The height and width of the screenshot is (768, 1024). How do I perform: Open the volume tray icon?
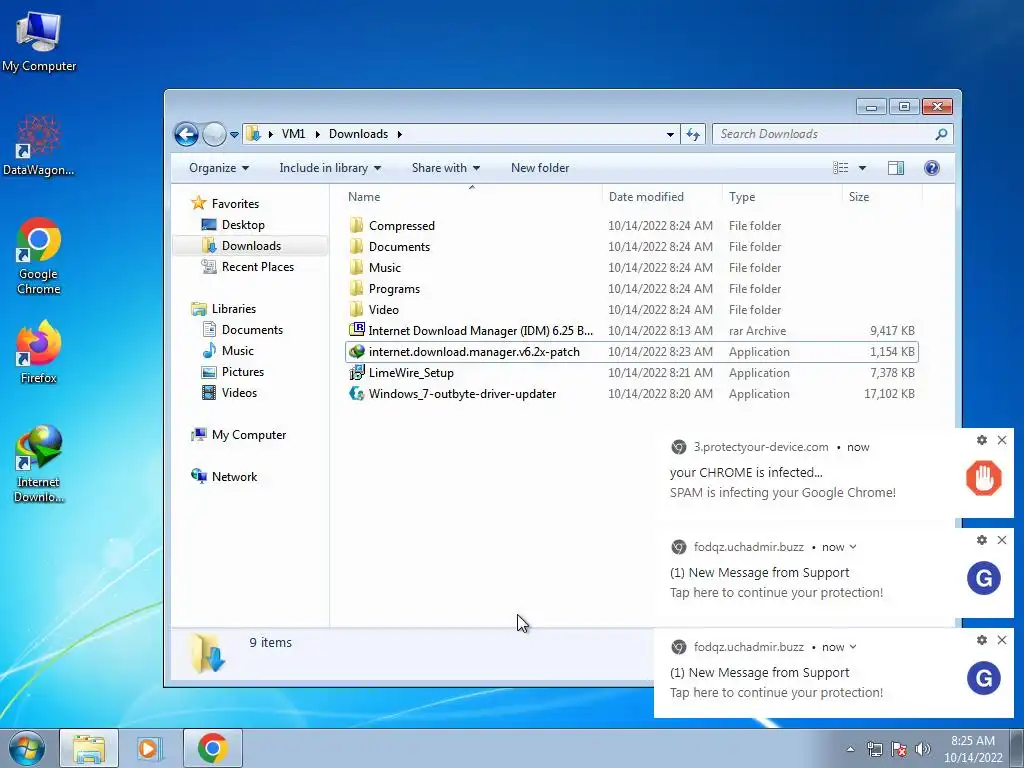pyautogui.click(x=922, y=749)
